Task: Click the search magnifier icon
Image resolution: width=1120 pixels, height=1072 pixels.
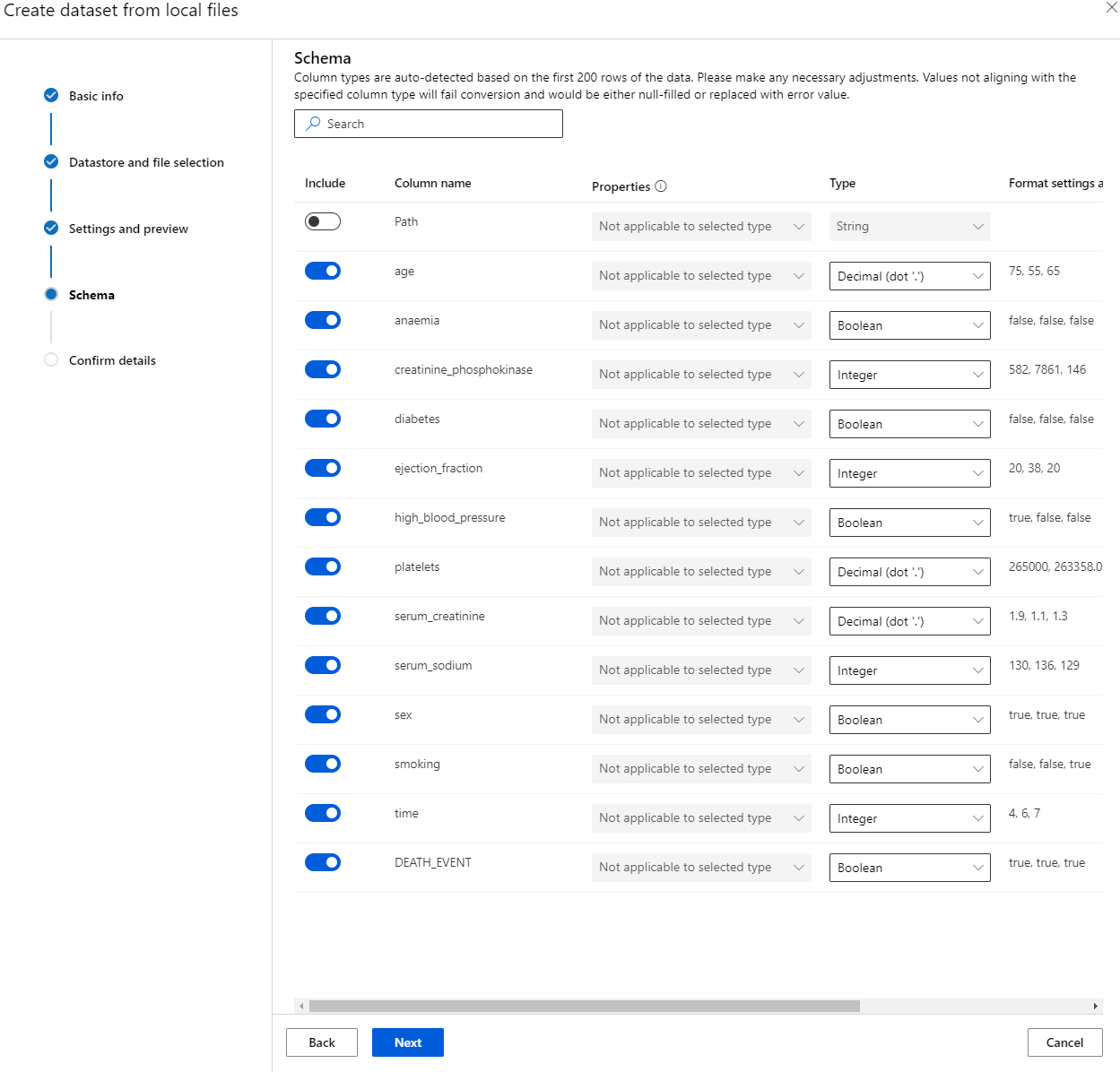Action: point(313,124)
